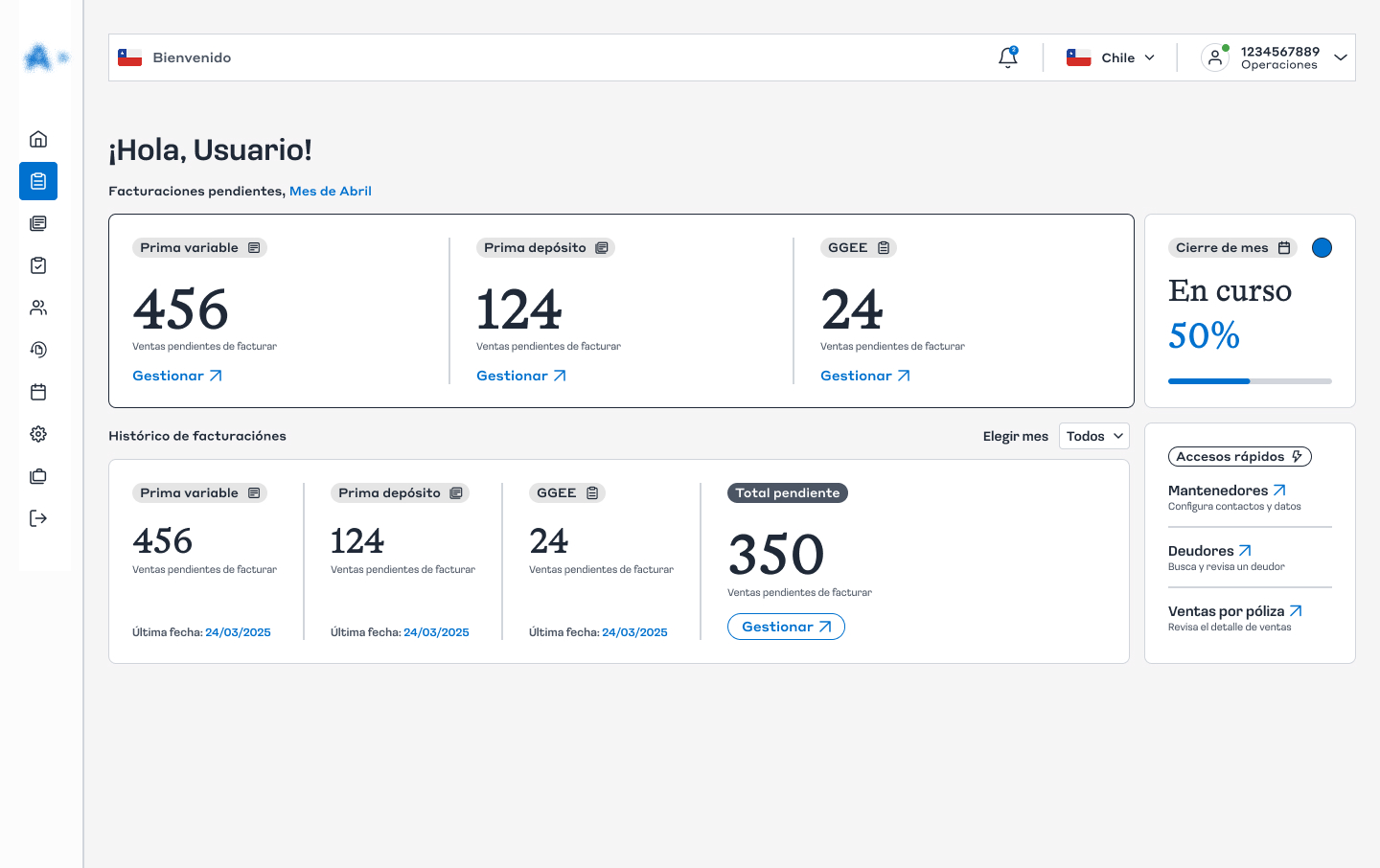Open the Mantenedores quick access link
Screen dimensions: 1380x868
1227,491
